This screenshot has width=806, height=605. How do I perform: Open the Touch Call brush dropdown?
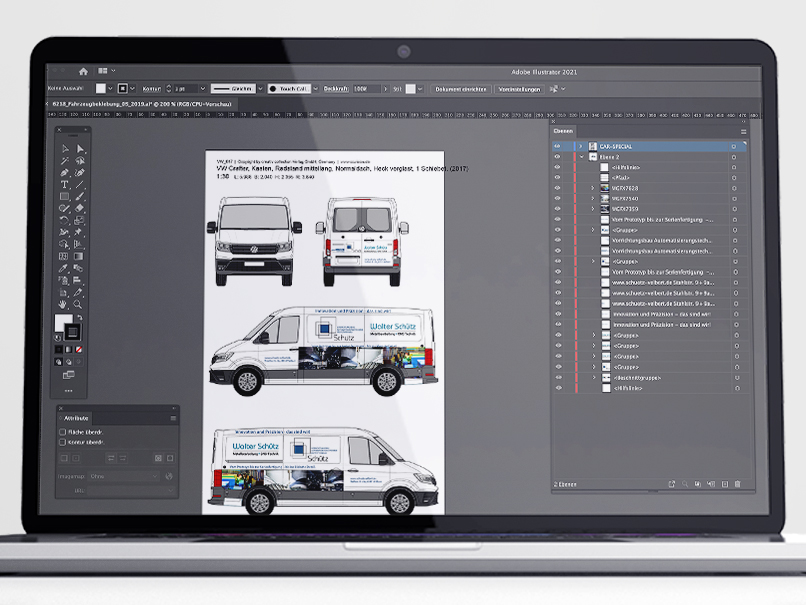(x=316, y=88)
